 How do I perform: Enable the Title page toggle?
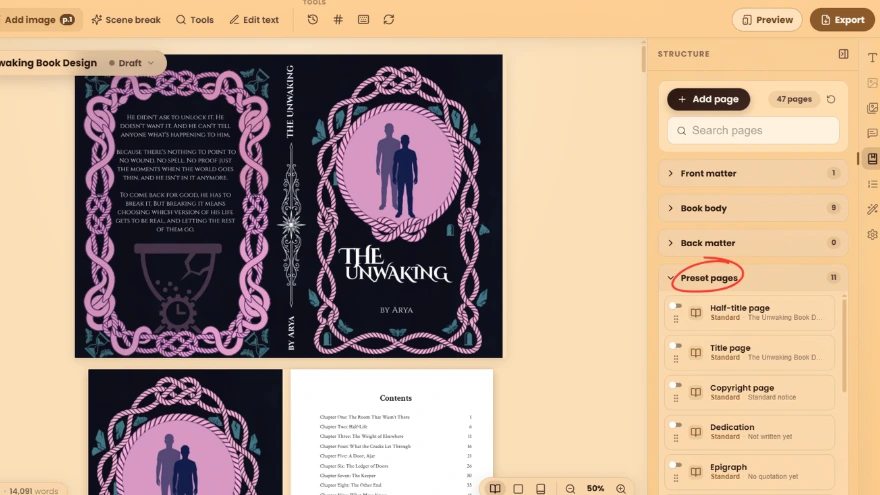coord(675,346)
